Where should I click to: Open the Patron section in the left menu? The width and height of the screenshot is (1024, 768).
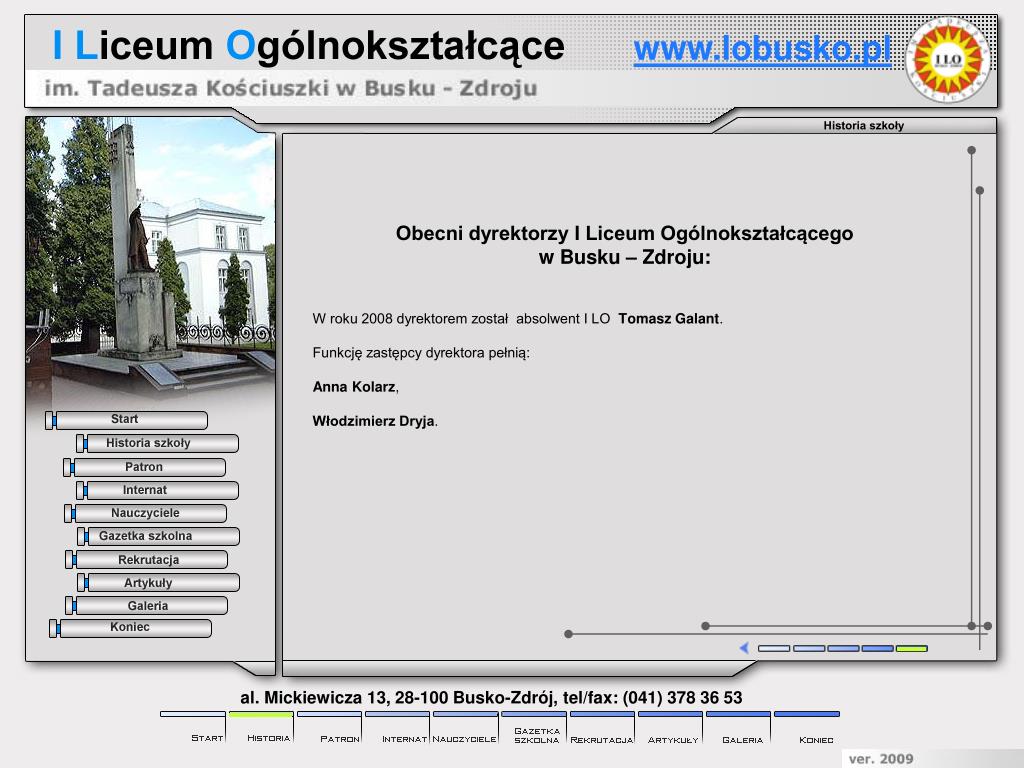click(x=144, y=467)
